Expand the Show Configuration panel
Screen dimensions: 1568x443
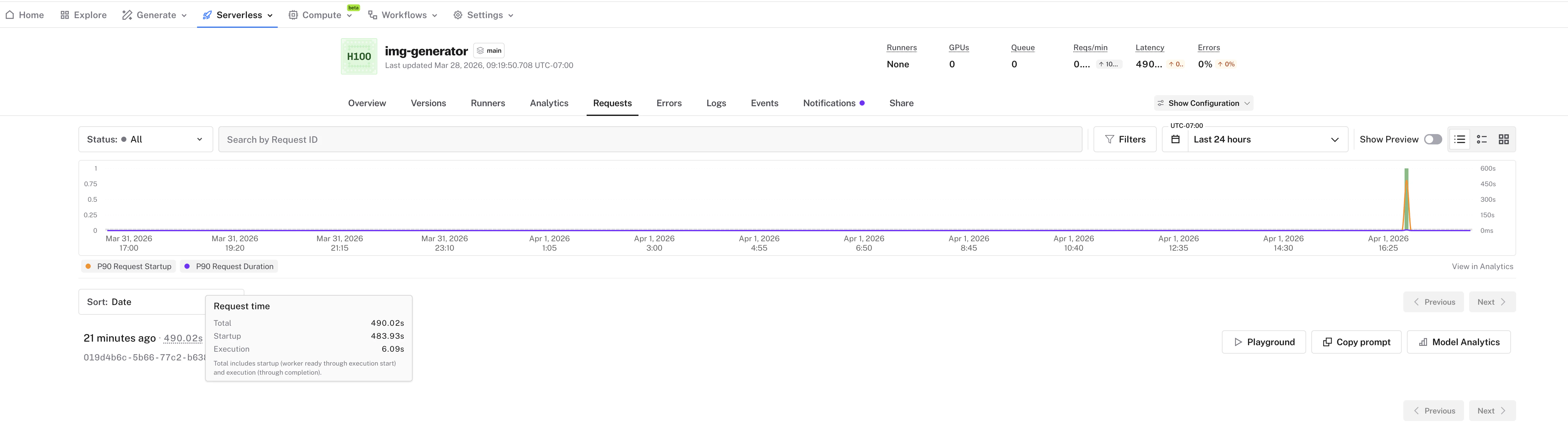click(1203, 103)
